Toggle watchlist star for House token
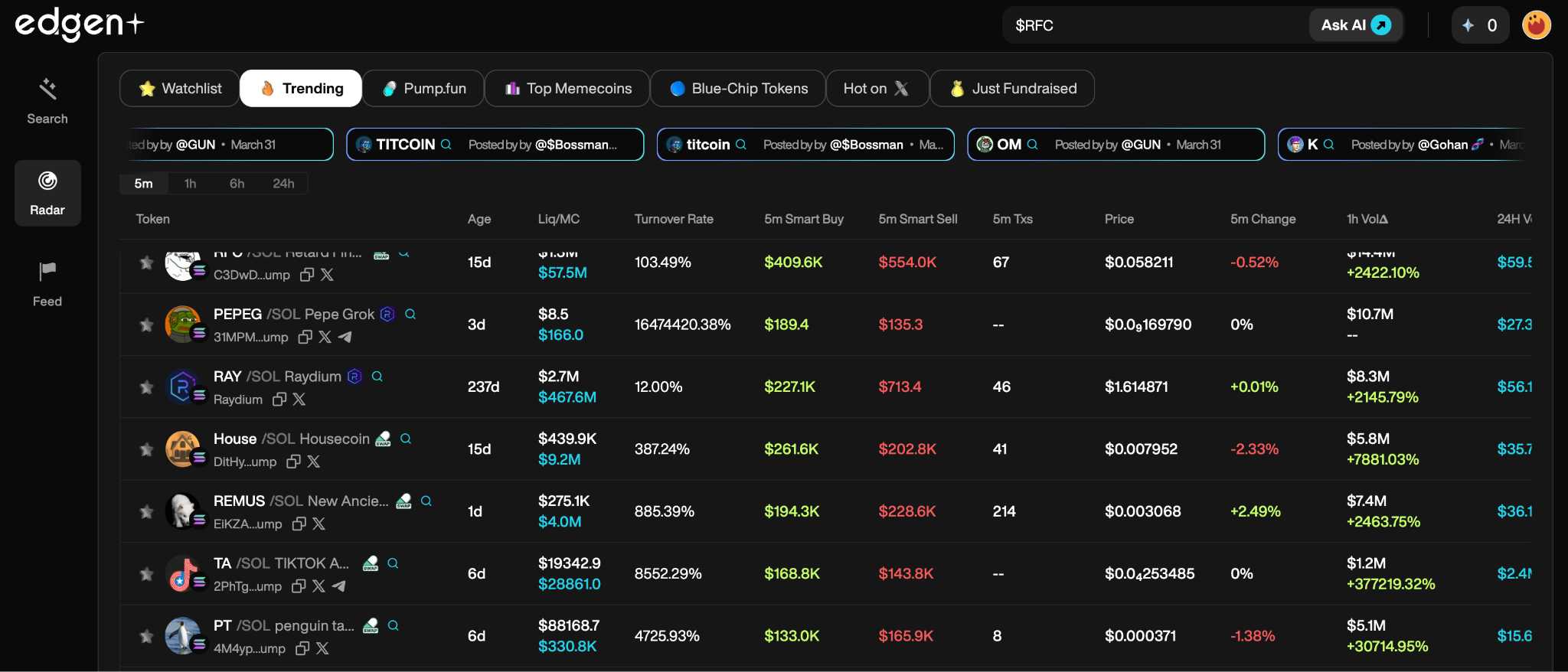The width and height of the screenshot is (1568, 672). [x=146, y=449]
